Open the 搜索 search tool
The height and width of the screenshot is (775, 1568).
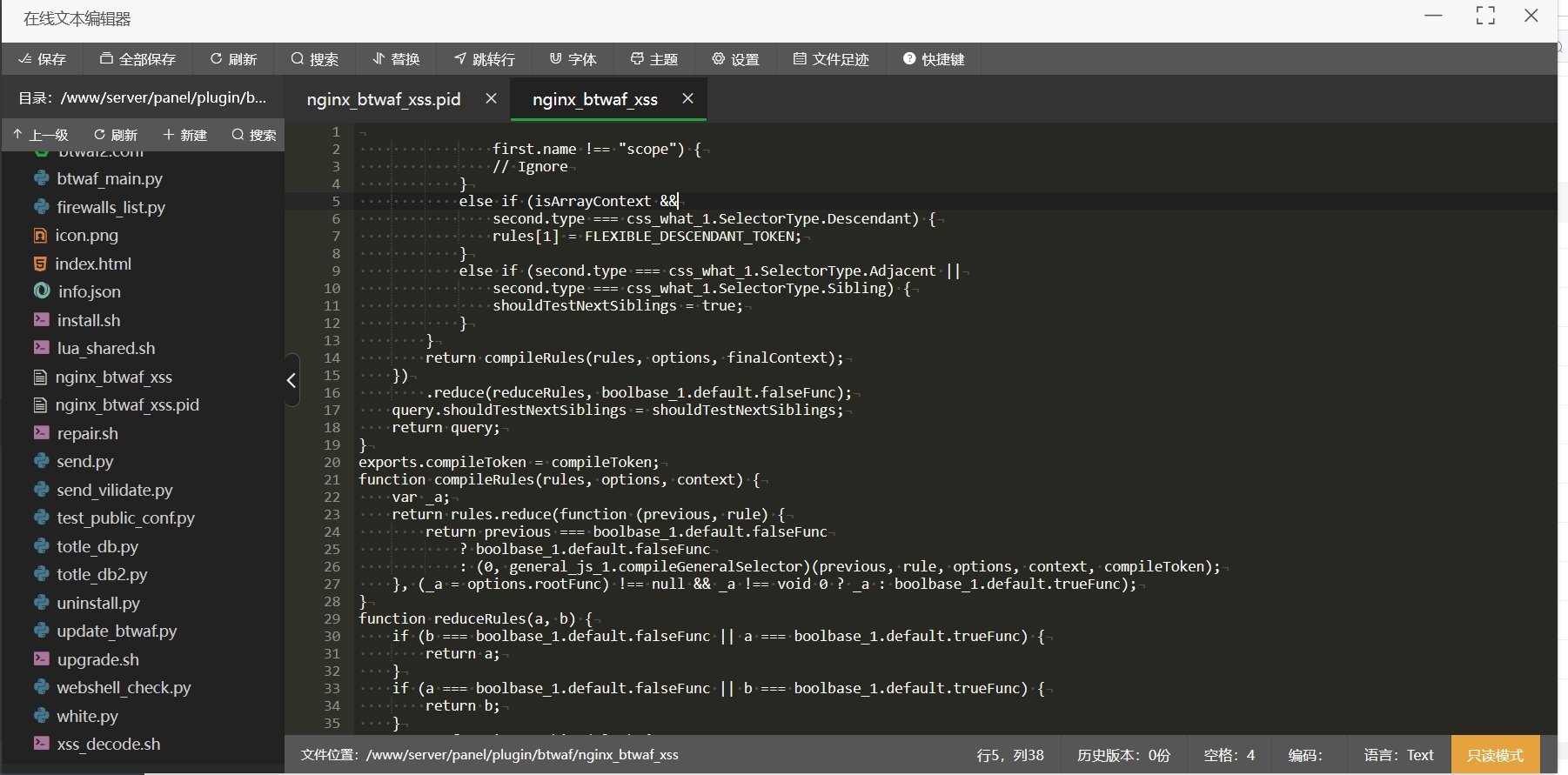[314, 59]
